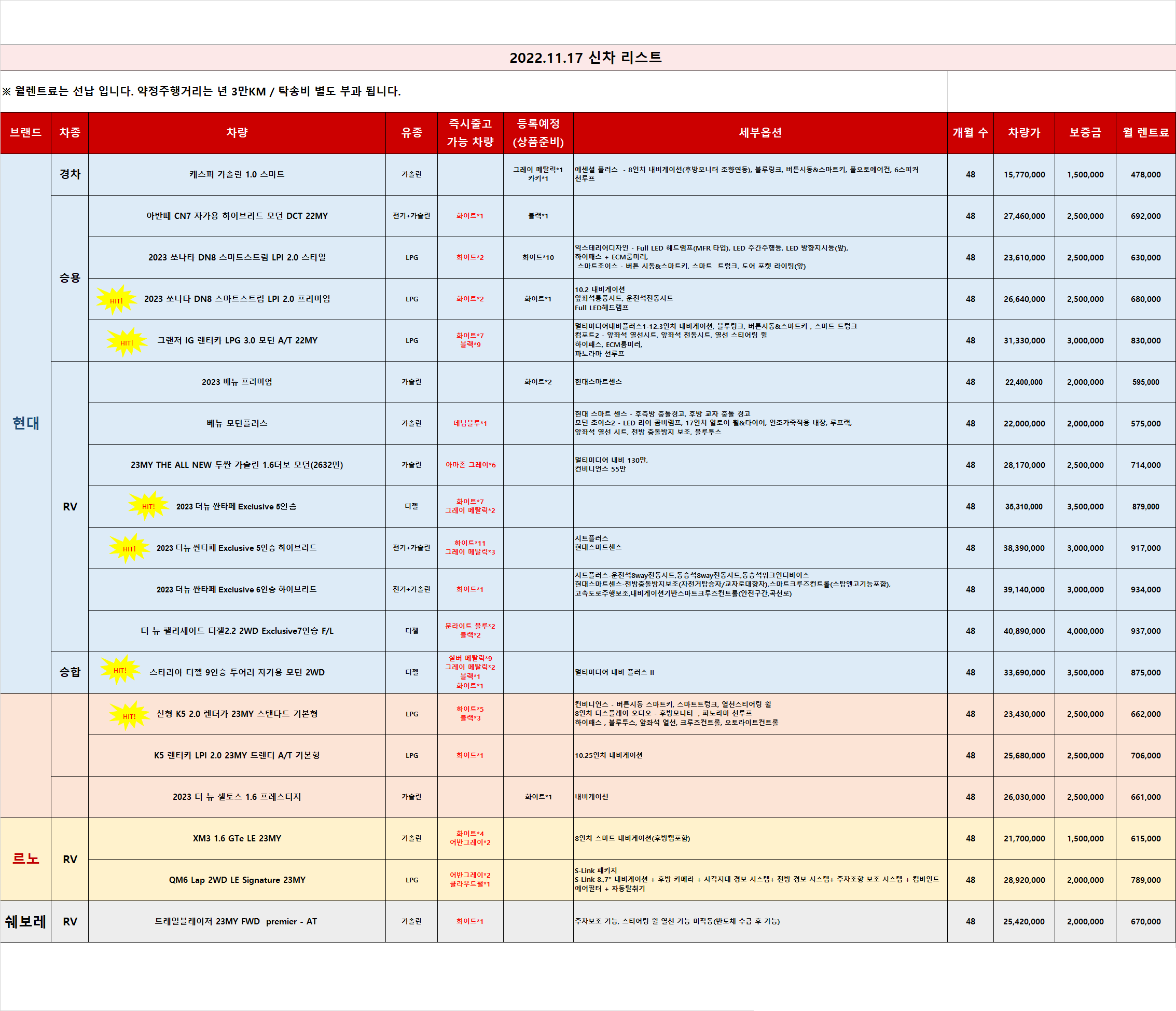Click the 팰리세이드 deposit cell '4,000,000'
The height and width of the screenshot is (1011, 1176).
tap(1085, 631)
